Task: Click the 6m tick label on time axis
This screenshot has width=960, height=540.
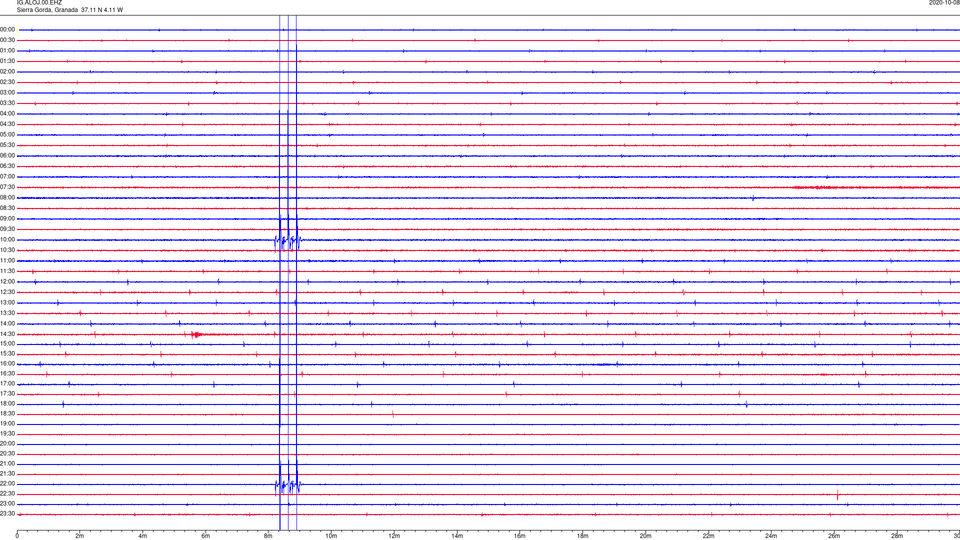Action: [206, 536]
